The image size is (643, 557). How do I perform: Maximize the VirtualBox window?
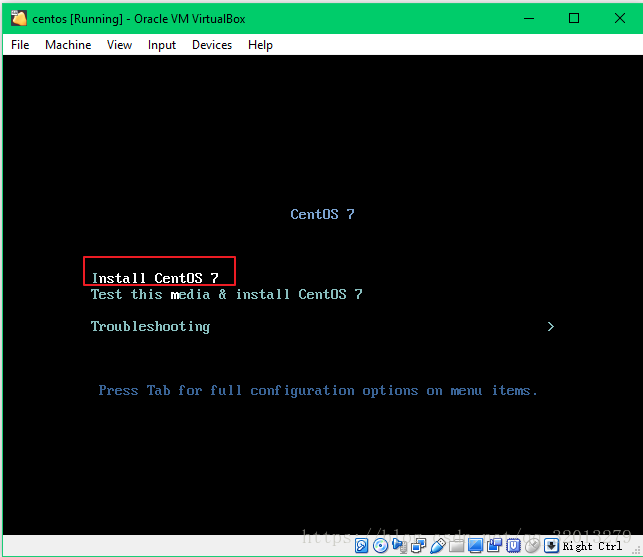574,18
